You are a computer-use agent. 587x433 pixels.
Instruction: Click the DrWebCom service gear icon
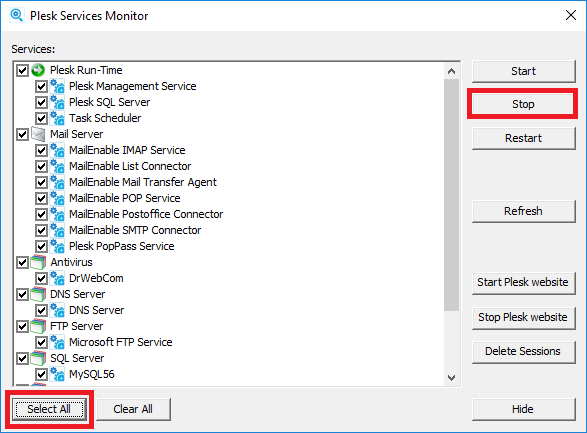coord(57,278)
